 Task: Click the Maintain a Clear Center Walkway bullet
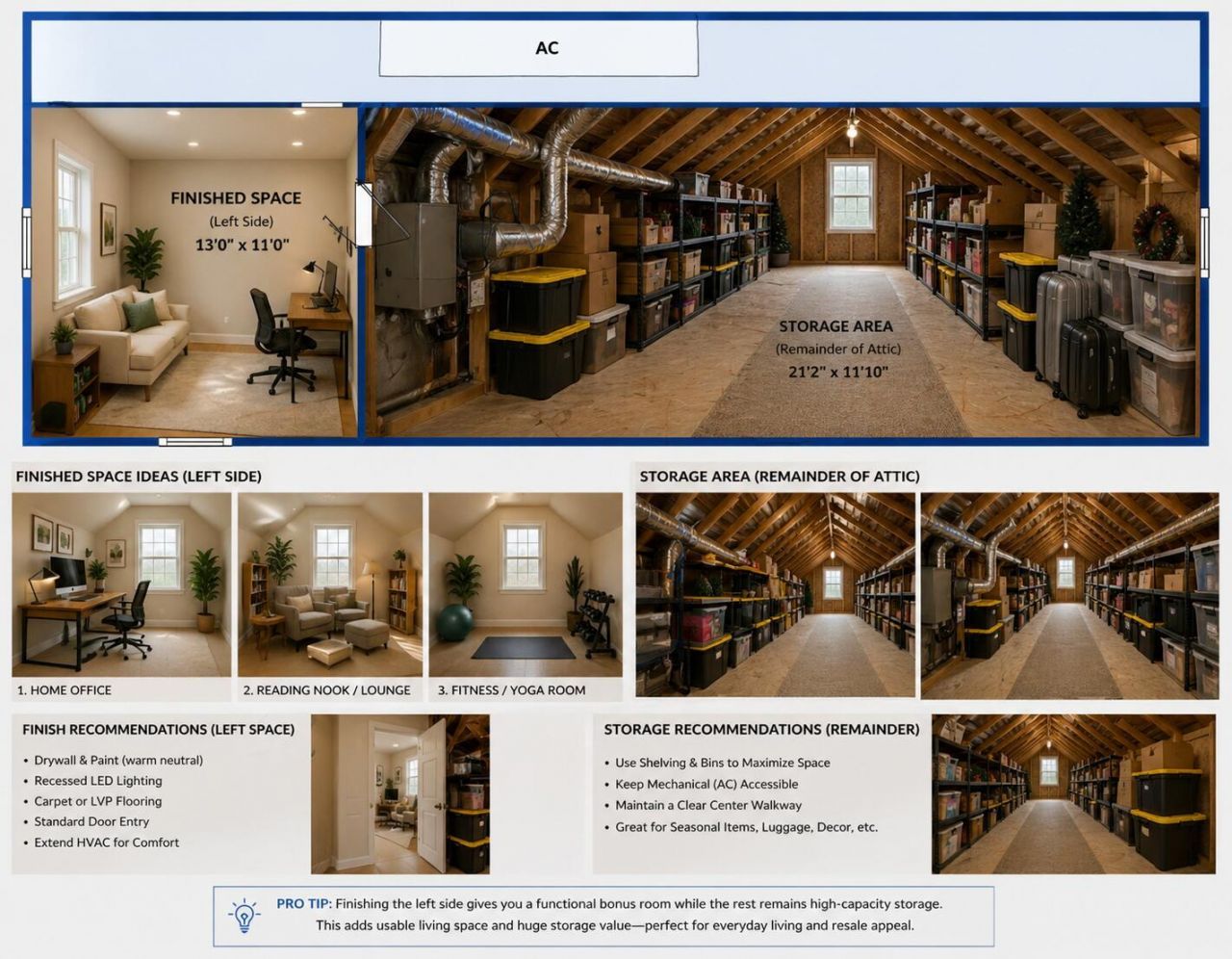(x=708, y=805)
